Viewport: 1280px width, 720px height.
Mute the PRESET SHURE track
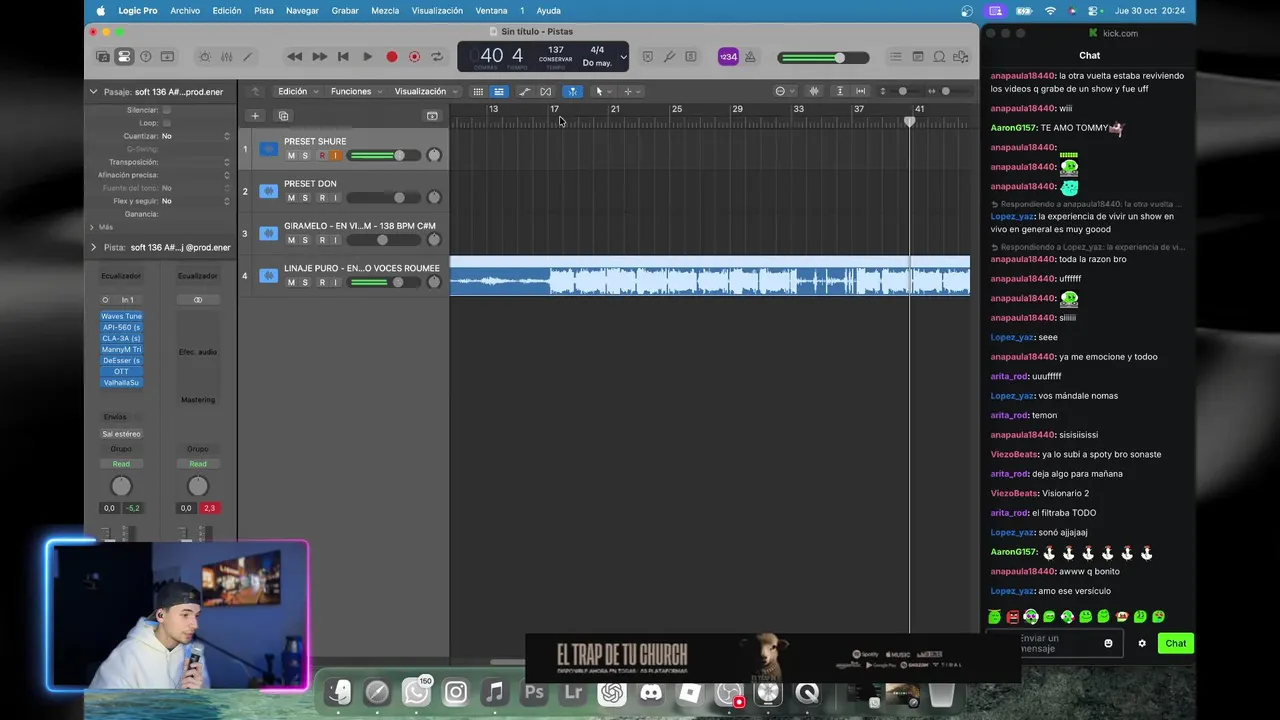point(291,156)
